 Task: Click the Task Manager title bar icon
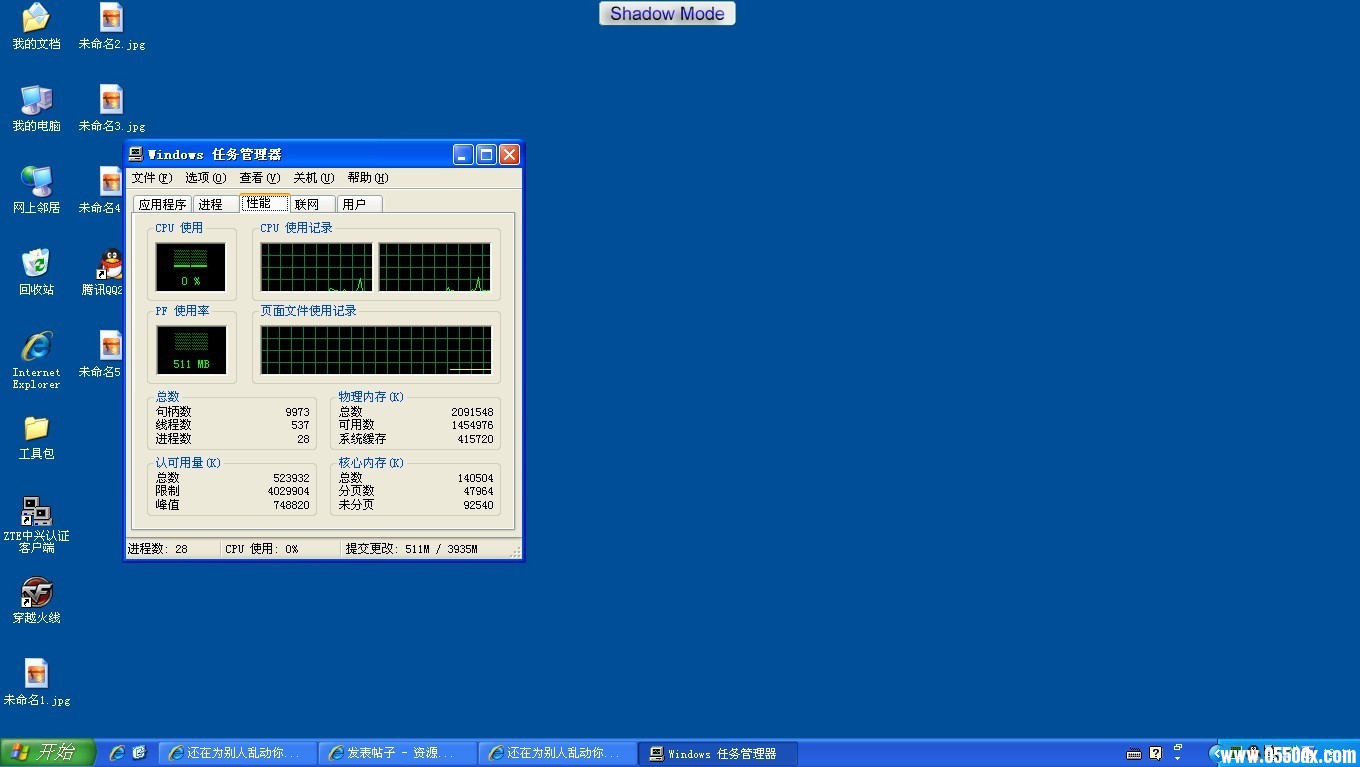tap(136, 154)
